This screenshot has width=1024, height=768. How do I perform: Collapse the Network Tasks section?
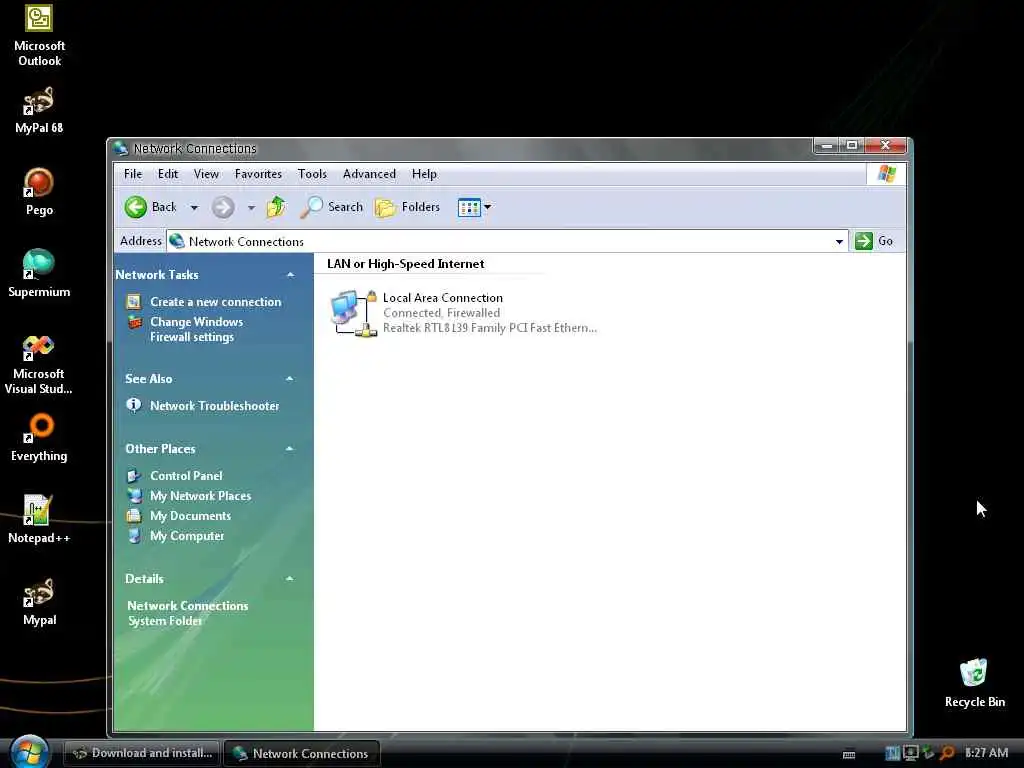(290, 275)
